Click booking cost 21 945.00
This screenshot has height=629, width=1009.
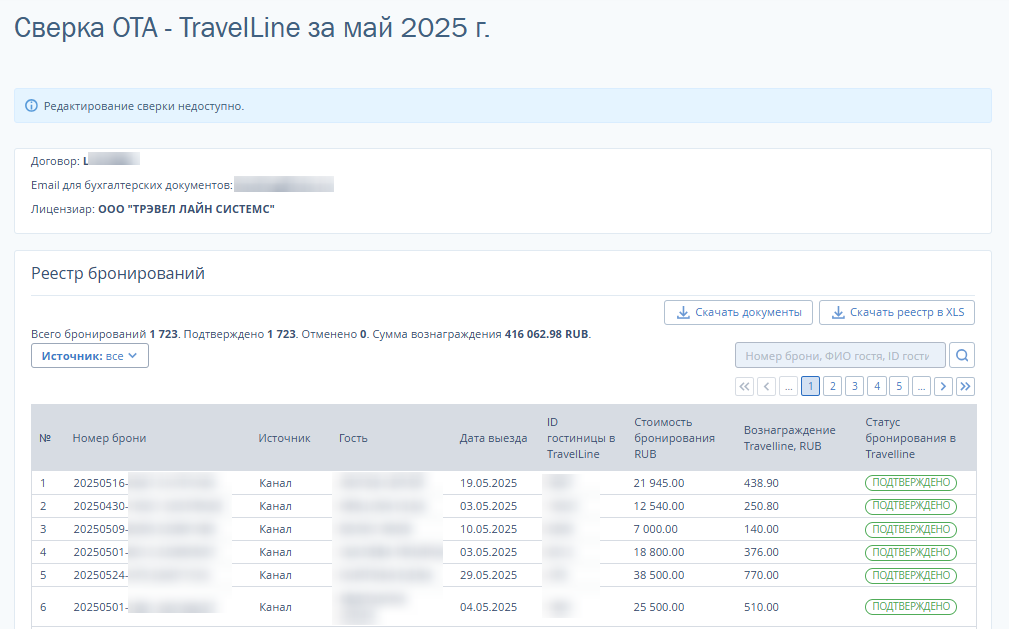pos(659,483)
